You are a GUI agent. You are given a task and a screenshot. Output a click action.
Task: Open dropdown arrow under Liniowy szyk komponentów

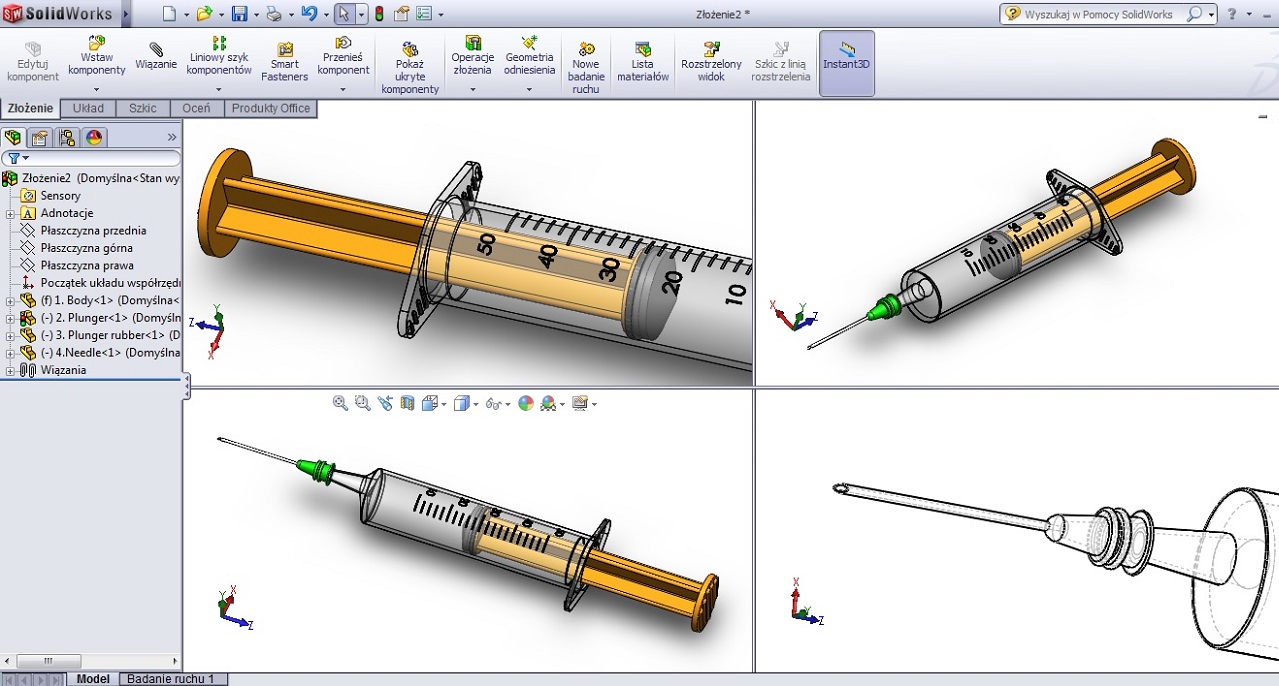pos(219,89)
